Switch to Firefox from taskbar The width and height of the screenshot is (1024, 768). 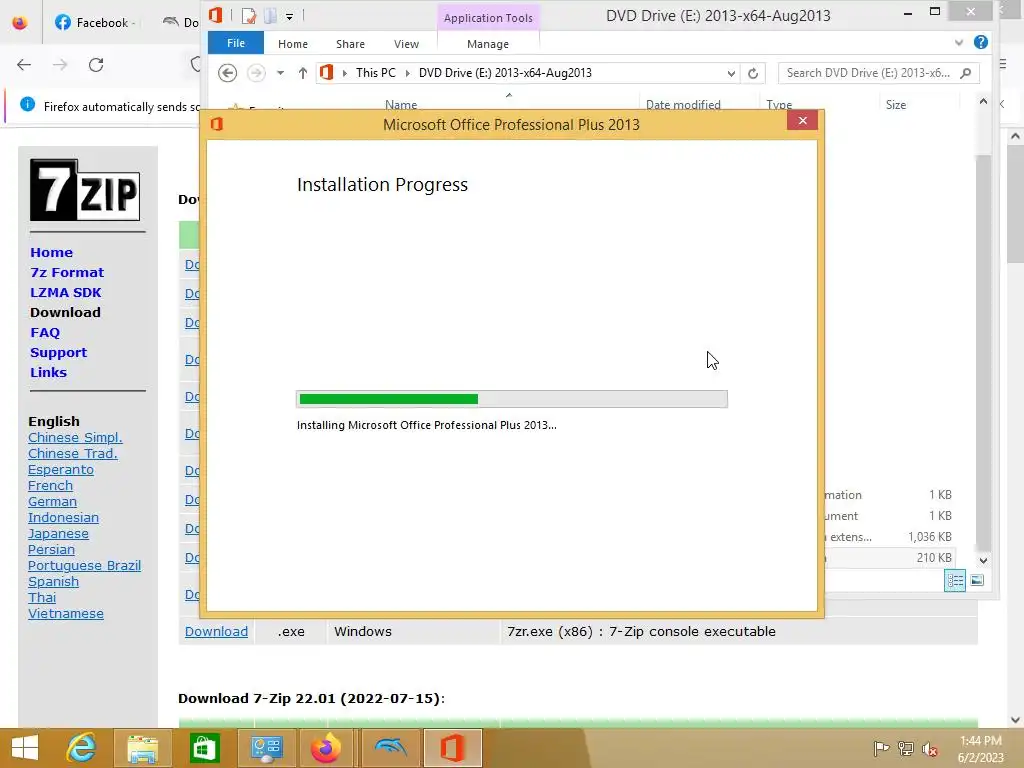click(326, 748)
